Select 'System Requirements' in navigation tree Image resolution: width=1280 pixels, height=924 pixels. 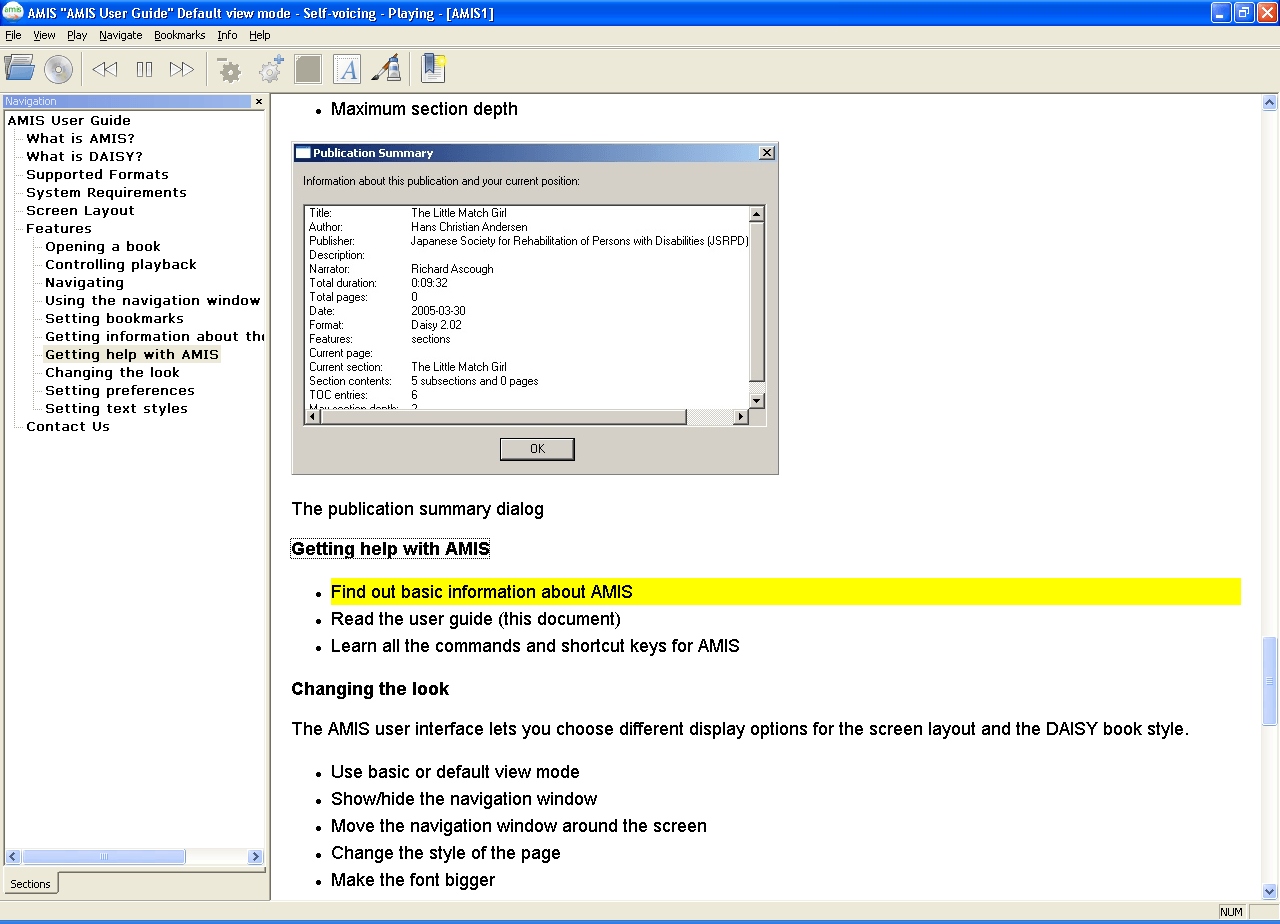click(x=106, y=192)
